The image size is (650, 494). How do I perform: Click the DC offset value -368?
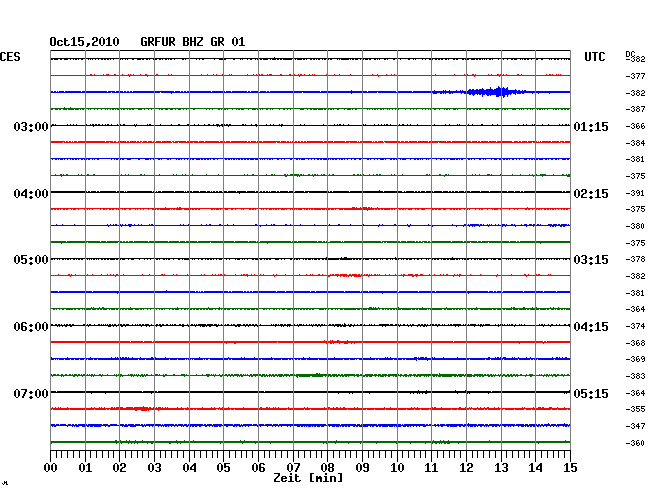635,343
